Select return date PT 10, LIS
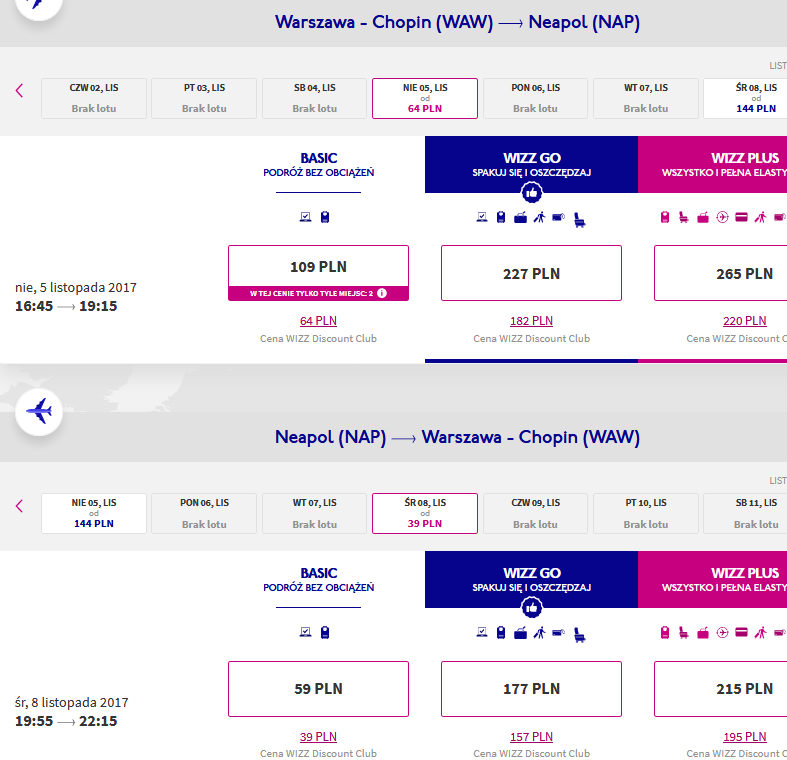This screenshot has width=787, height=760. coord(646,514)
